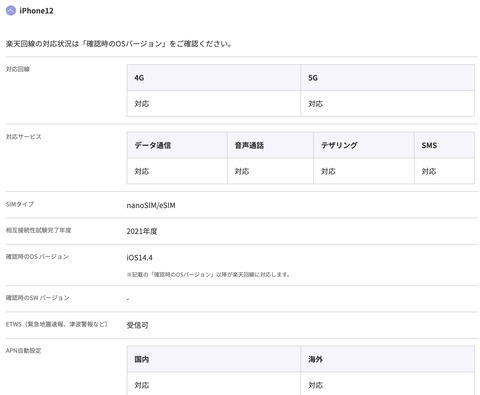Screen dimensions: 480x395
Task: Select the nanoSIM/eSIM value
Action: click(x=151, y=205)
